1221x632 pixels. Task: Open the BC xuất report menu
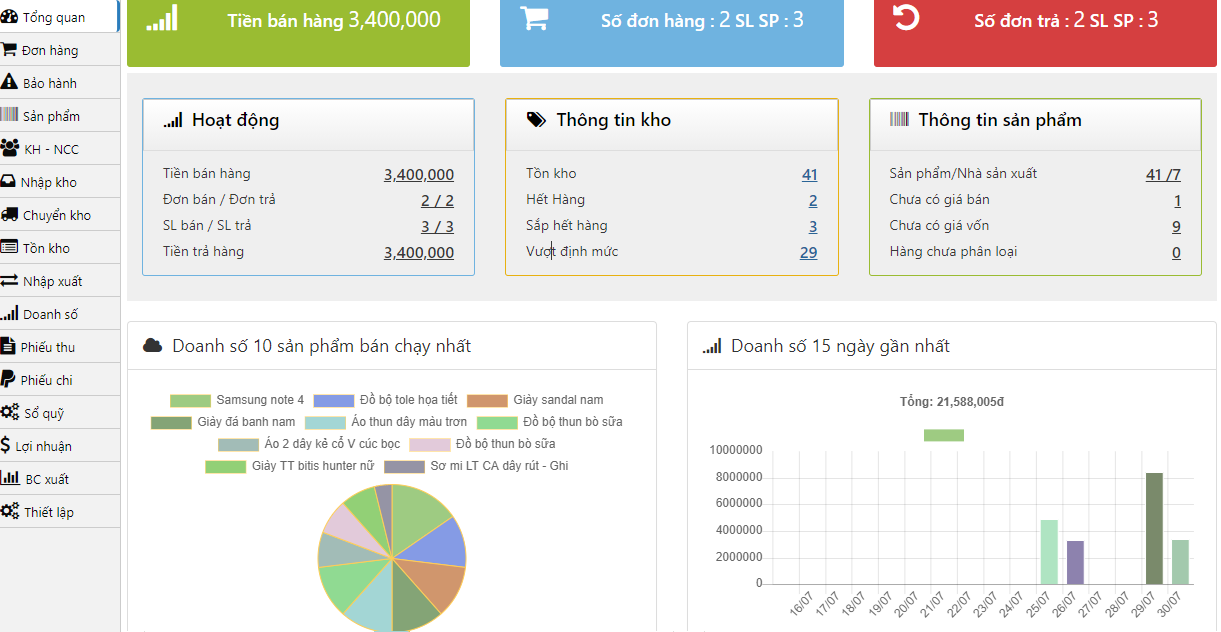click(47, 479)
